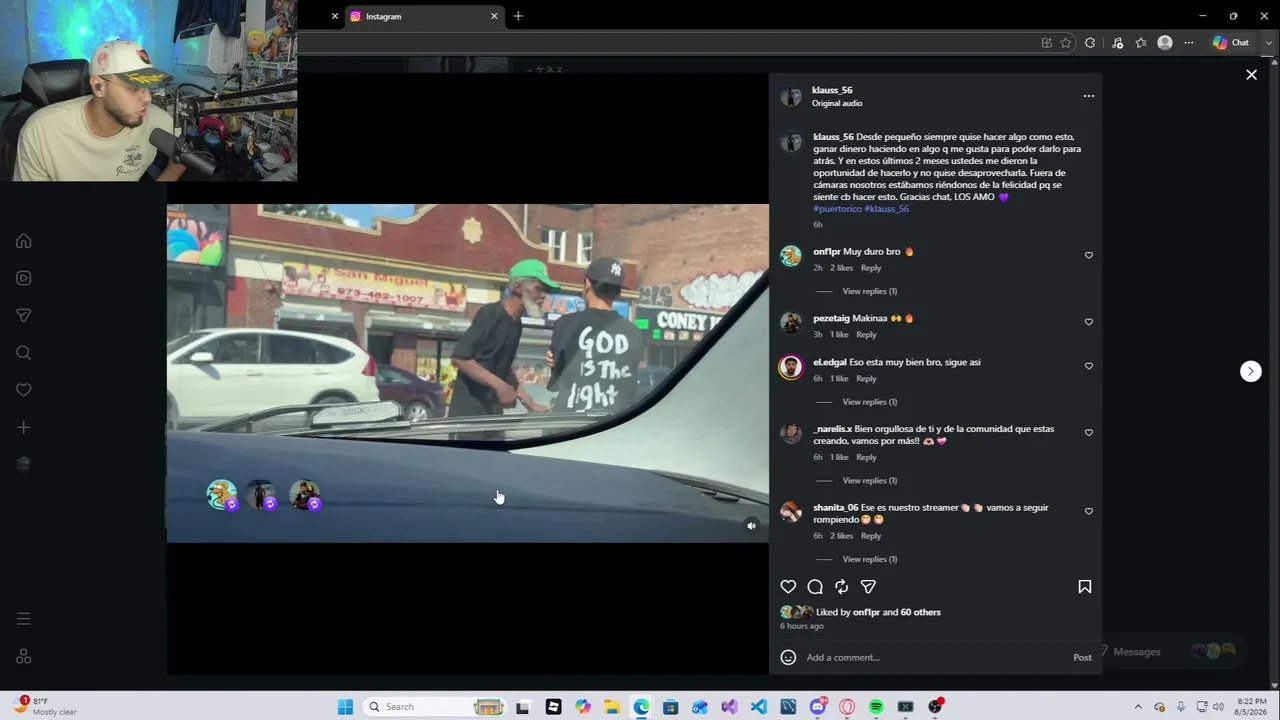This screenshot has width=1280, height=720.
Task: Share the post with the paper plane icon
Action: pos(868,587)
